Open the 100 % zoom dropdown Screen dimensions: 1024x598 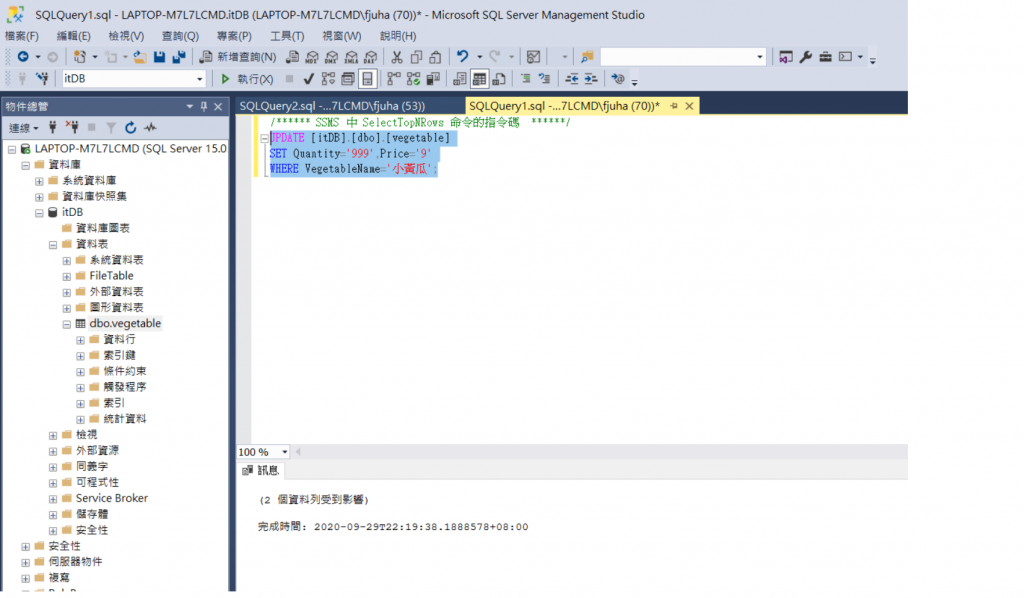tap(284, 452)
